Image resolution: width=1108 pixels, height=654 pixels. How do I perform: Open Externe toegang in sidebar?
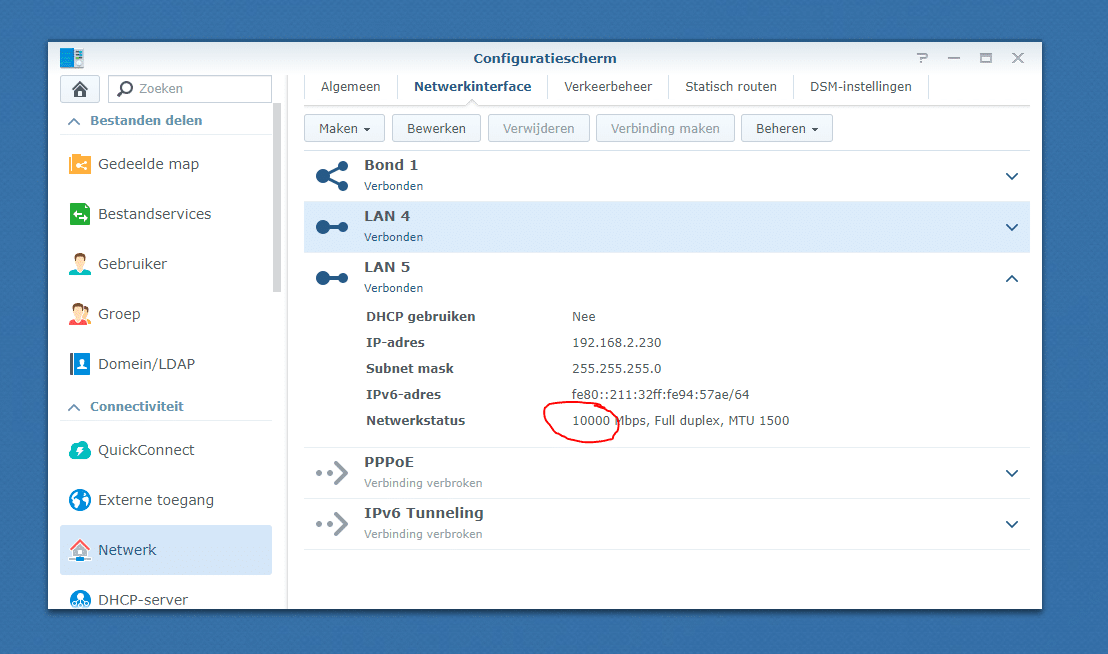166,500
